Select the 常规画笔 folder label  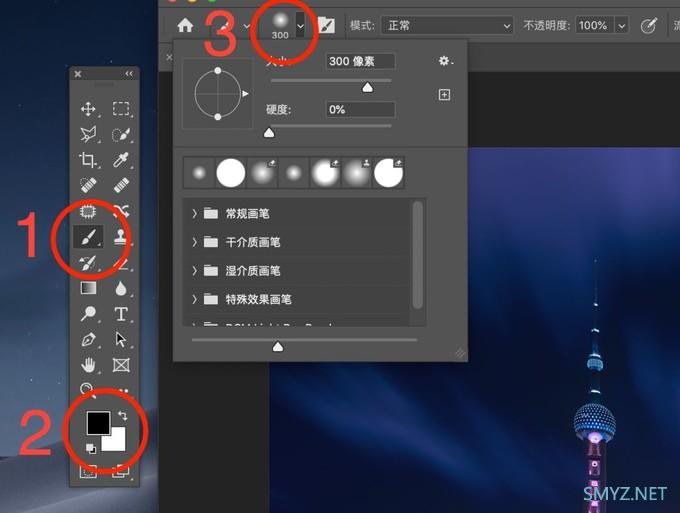(x=247, y=213)
